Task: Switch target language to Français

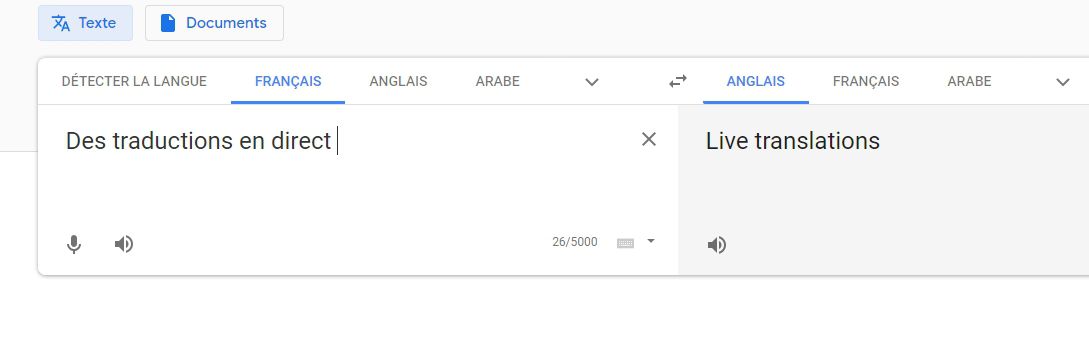Action: [866, 81]
